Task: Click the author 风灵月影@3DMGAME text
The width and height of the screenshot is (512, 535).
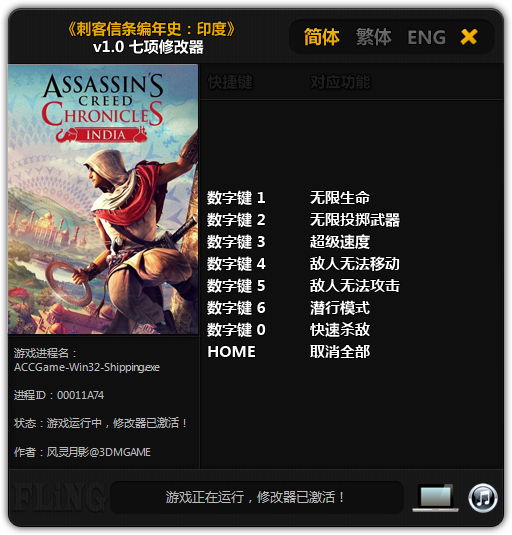Action: point(98,452)
